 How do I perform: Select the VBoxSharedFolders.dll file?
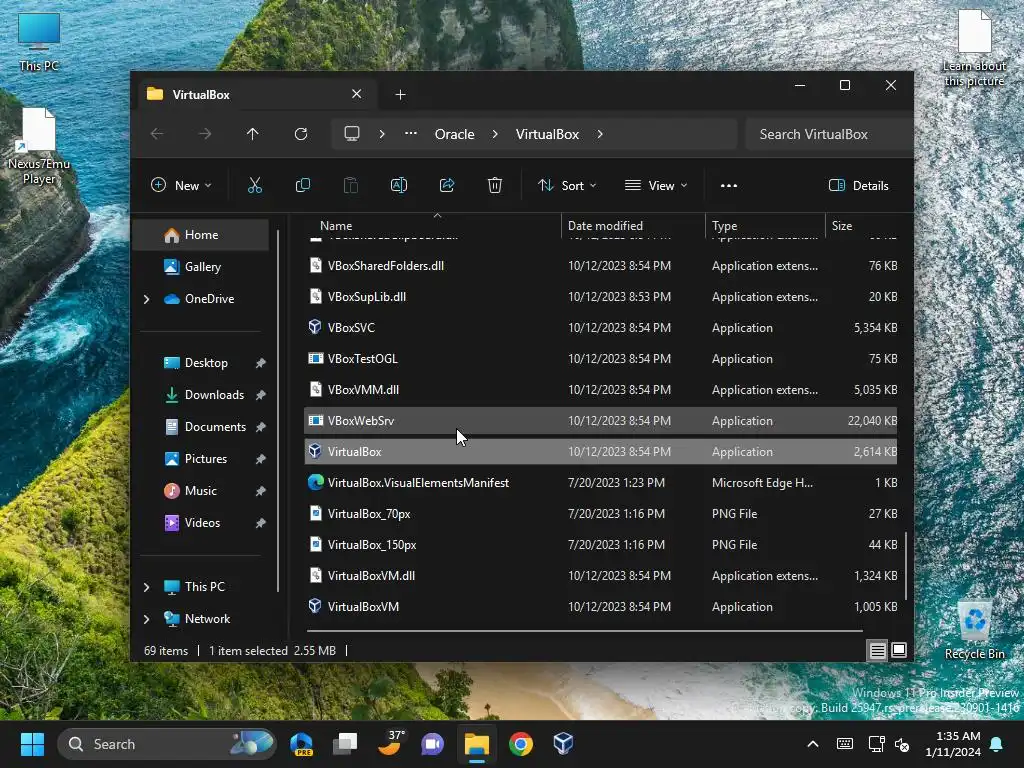tap(601, 266)
